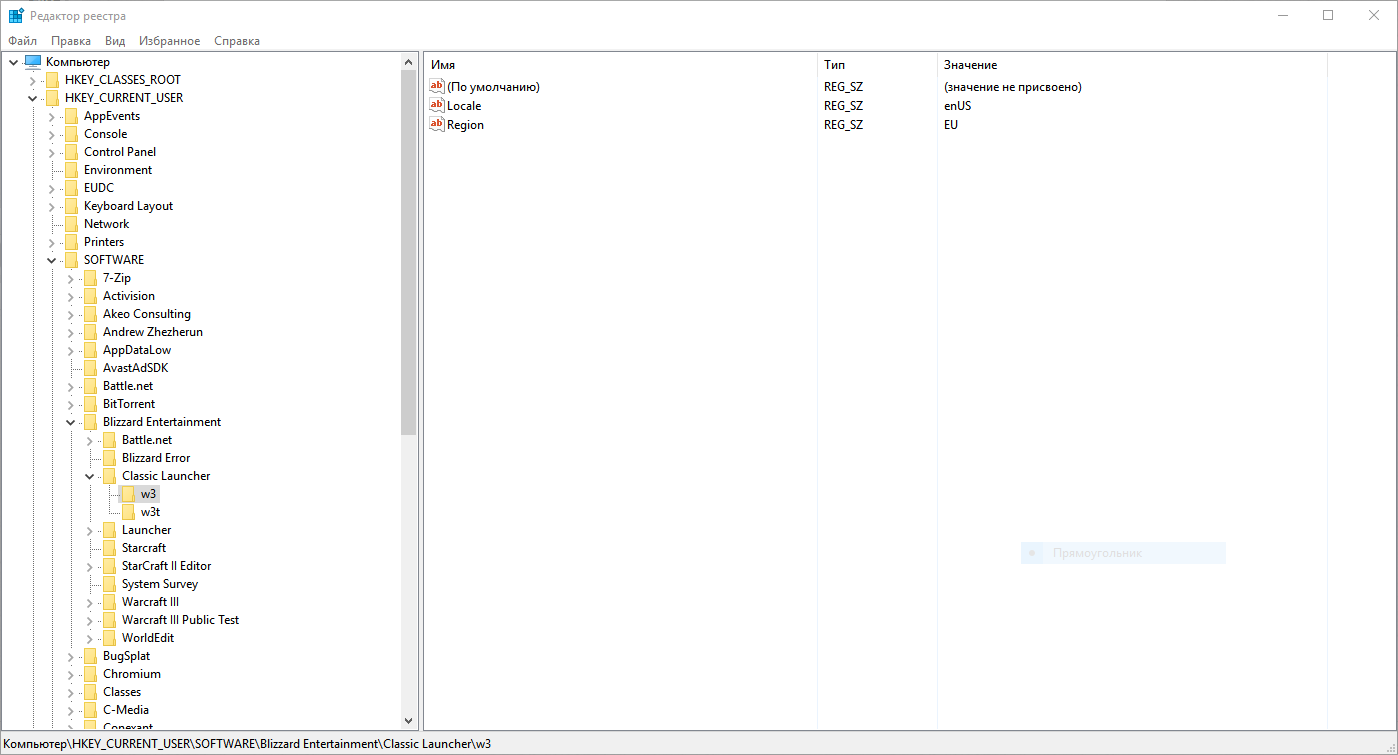Click the Console folder icon
1398x755 pixels.
[71, 134]
